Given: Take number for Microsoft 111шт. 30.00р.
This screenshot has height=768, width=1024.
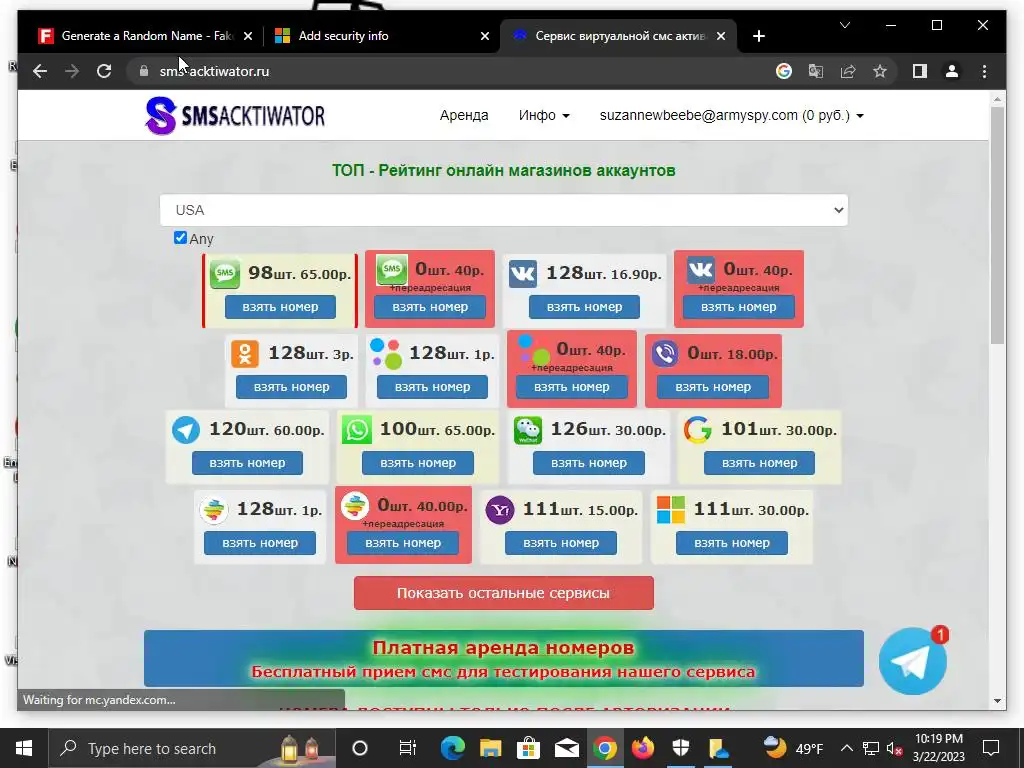Looking at the screenshot, I should [731, 543].
